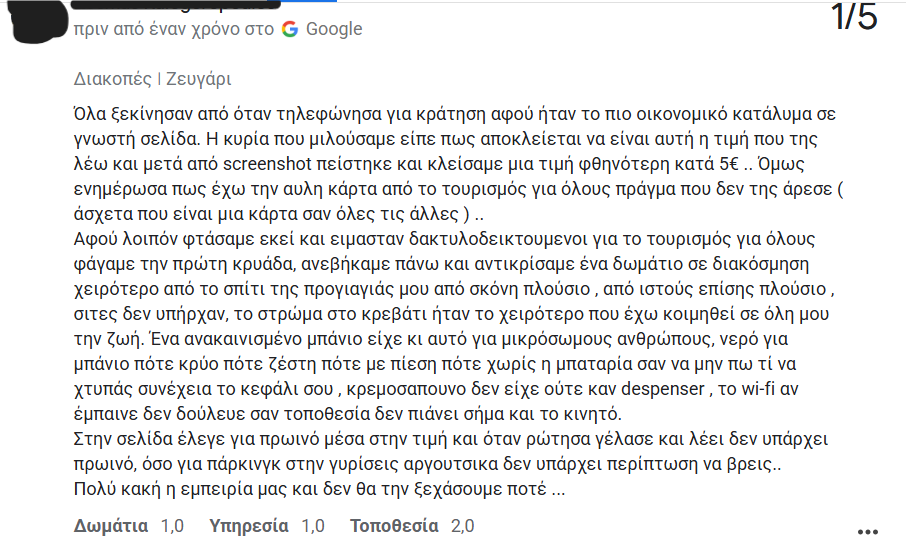Select the "Διακοπές" trip type label
Screen dimensions: 906x551
pos(113,79)
